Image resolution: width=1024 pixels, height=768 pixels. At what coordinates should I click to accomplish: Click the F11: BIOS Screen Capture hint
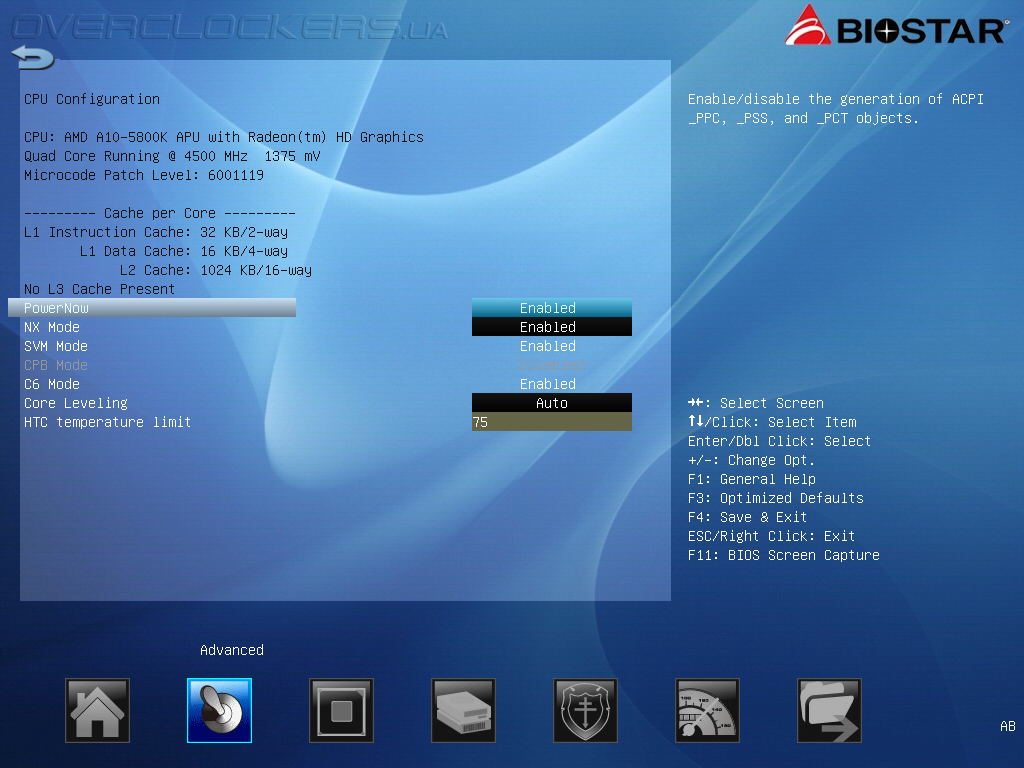point(784,555)
